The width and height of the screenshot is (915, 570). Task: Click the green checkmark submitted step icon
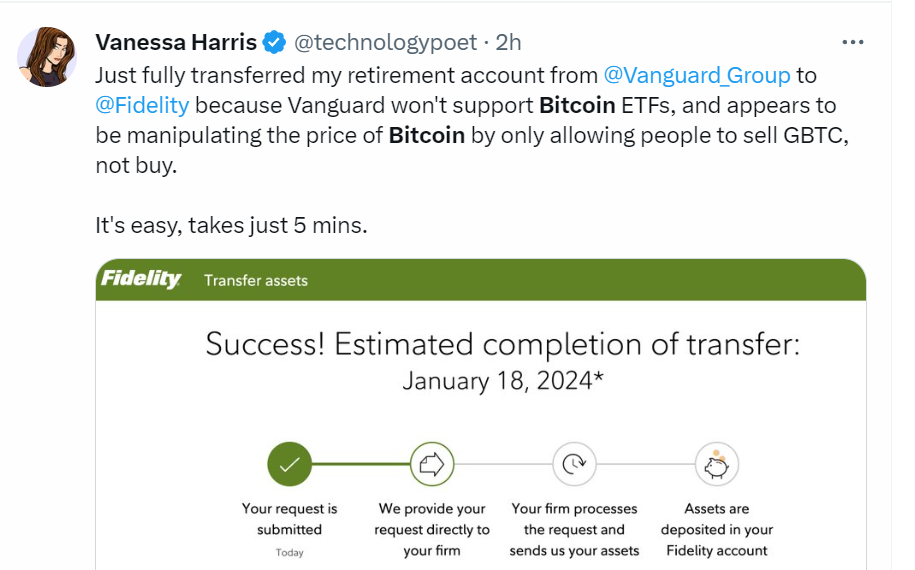(x=289, y=464)
